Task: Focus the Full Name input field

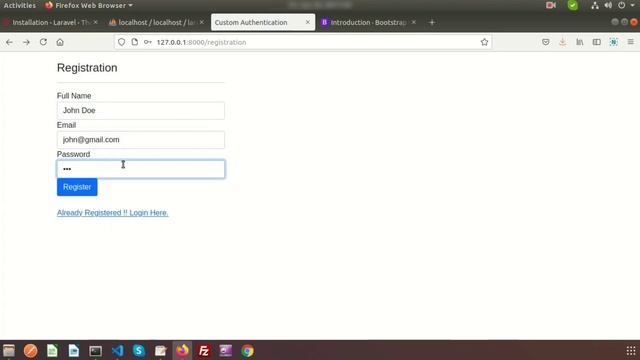Action: 141,111
